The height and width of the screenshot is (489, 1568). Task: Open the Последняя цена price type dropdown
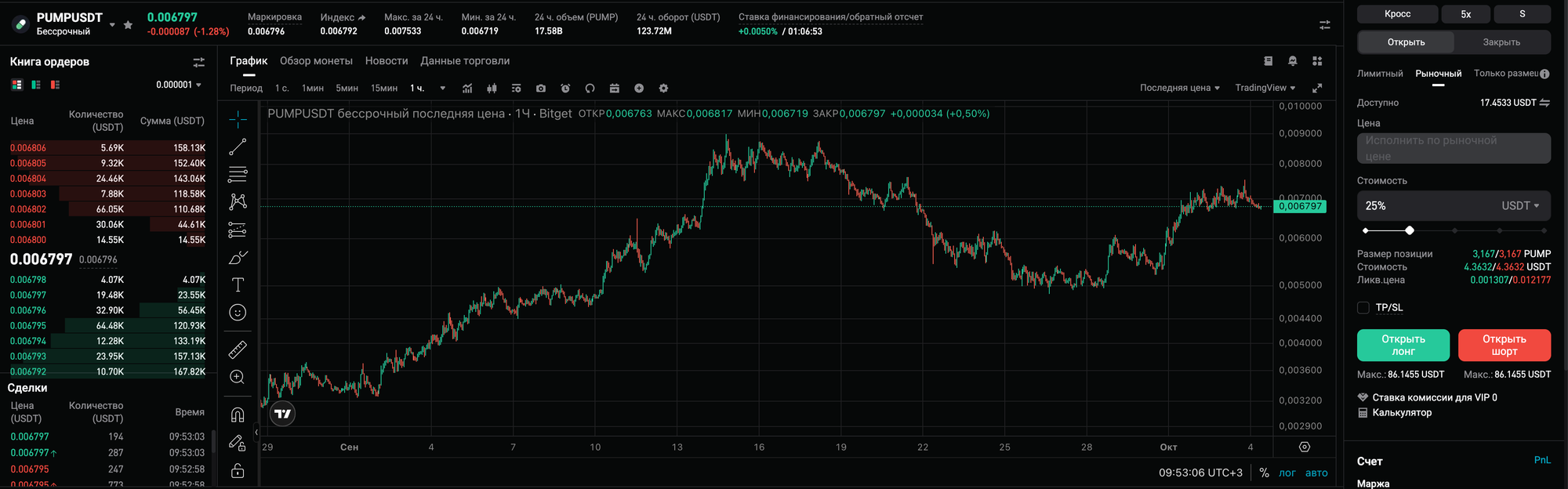click(1179, 88)
